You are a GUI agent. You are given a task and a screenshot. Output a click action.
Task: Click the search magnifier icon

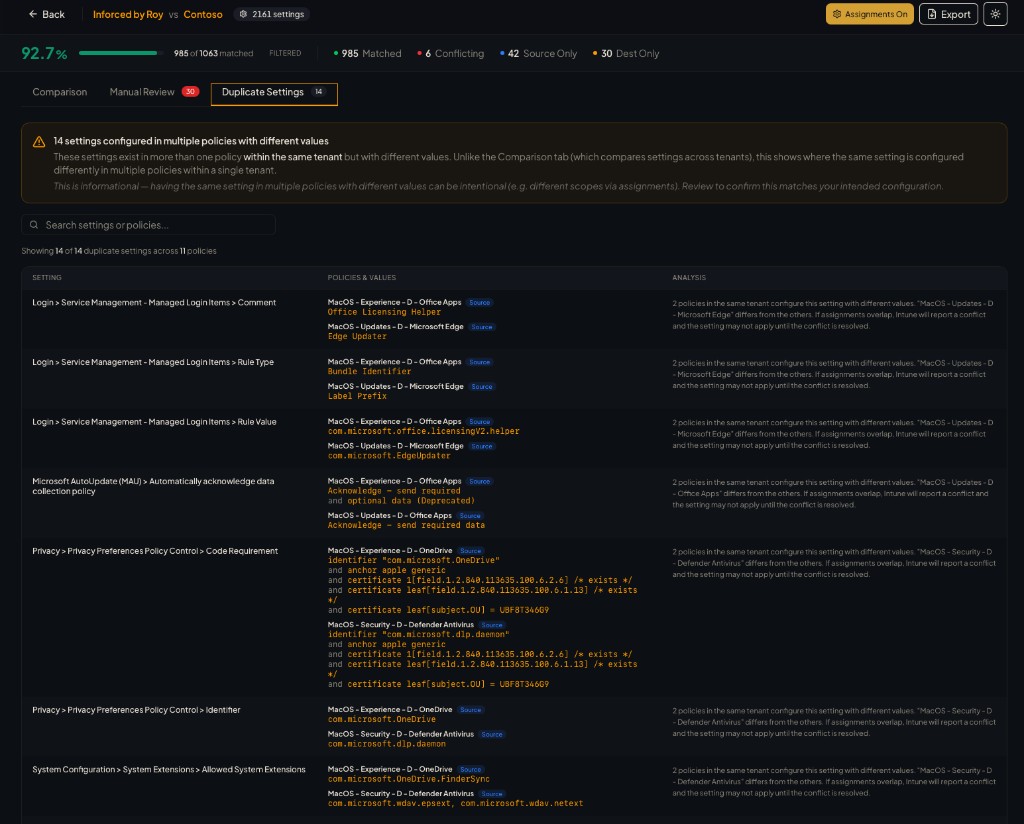pos(34,224)
